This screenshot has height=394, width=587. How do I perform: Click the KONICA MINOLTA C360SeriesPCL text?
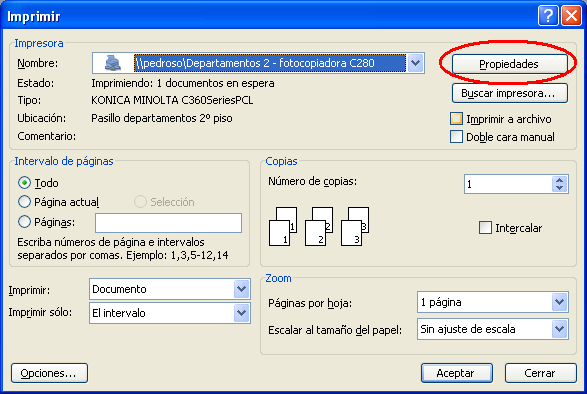172,100
